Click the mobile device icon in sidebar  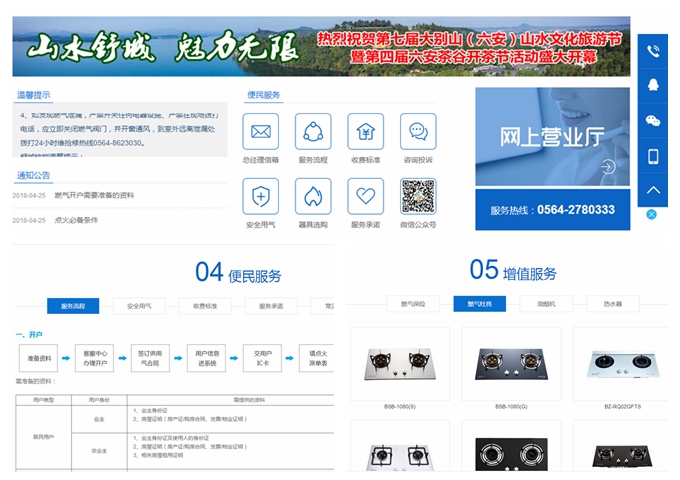click(653, 156)
